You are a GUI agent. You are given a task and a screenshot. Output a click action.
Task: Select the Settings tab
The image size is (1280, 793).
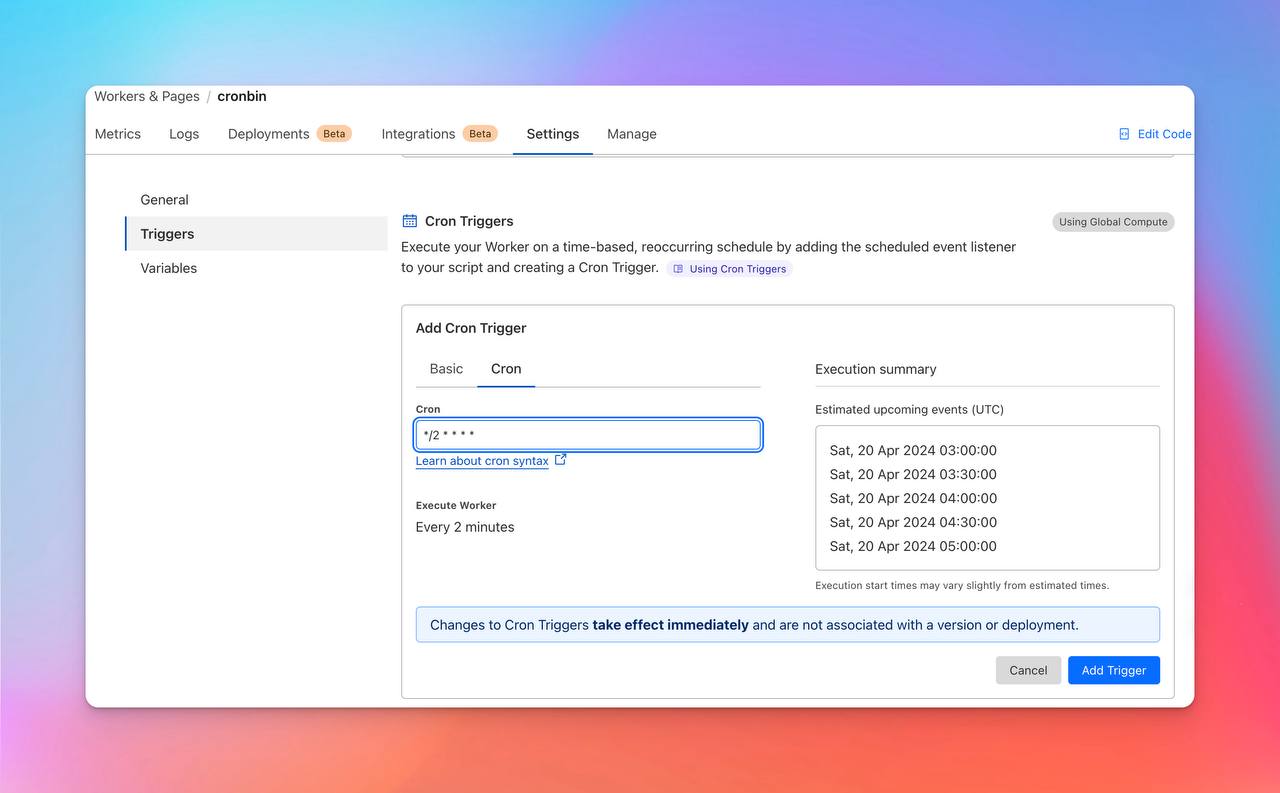coord(553,134)
